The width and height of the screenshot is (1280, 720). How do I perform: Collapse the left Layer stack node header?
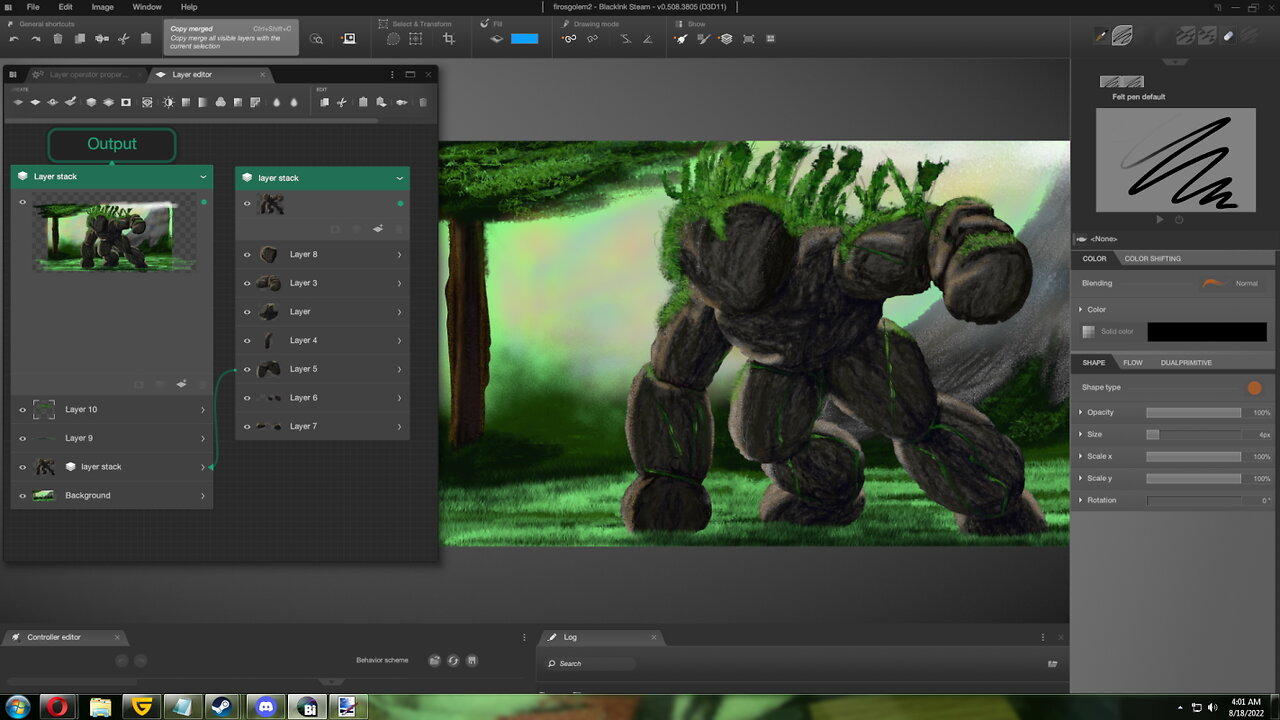tap(203, 177)
